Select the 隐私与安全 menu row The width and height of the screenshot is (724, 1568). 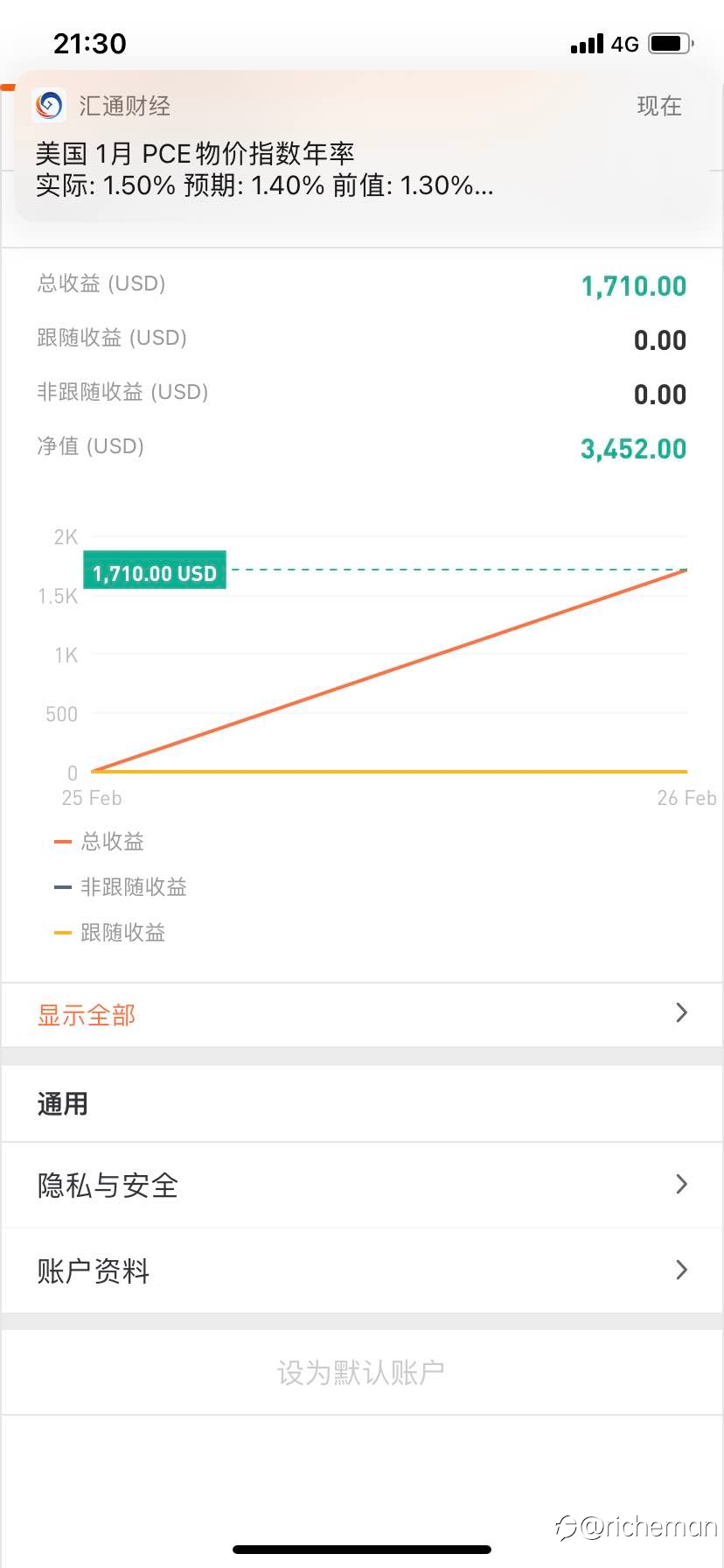click(362, 1185)
